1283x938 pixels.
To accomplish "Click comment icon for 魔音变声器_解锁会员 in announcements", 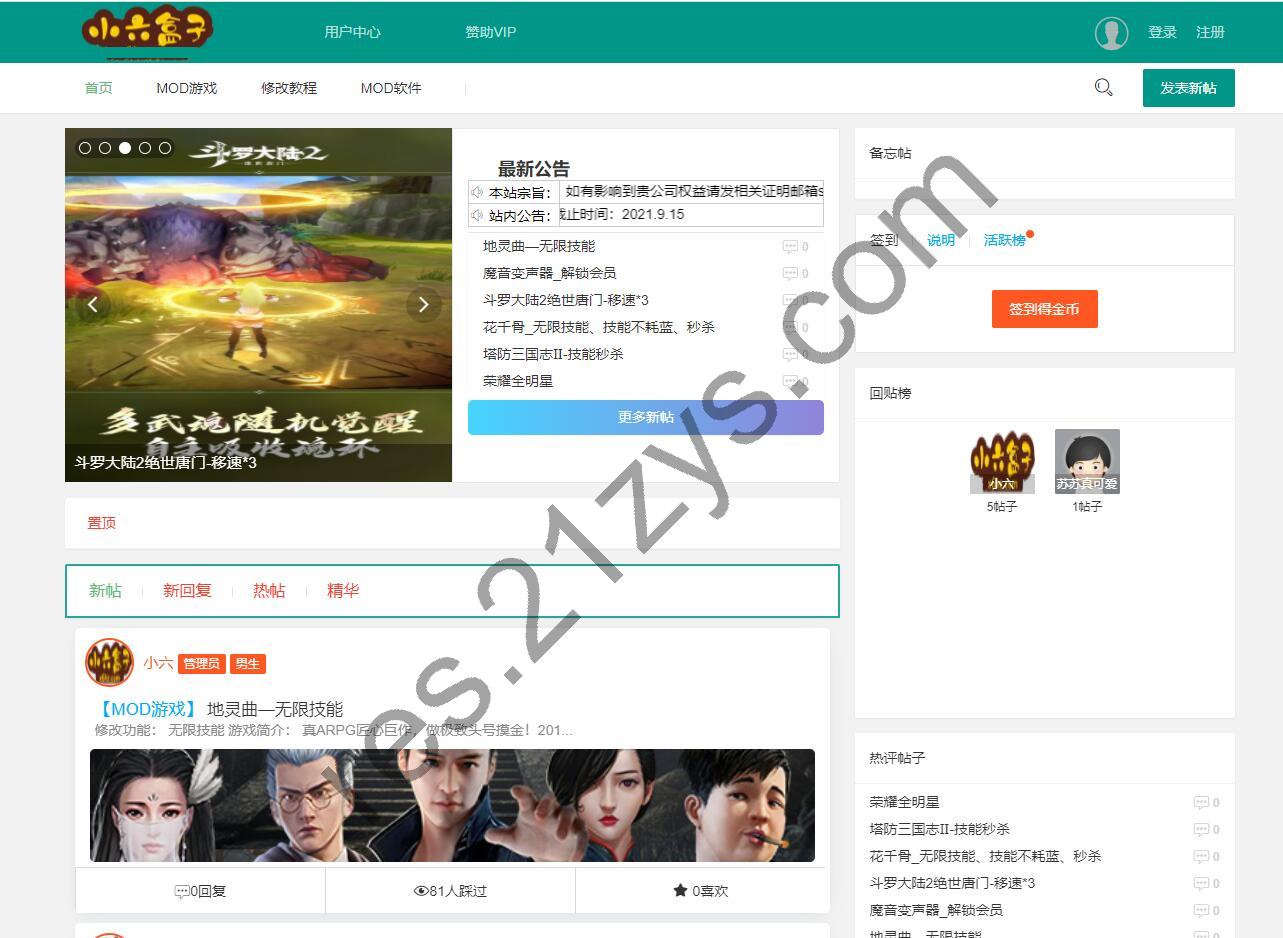I will [790, 274].
